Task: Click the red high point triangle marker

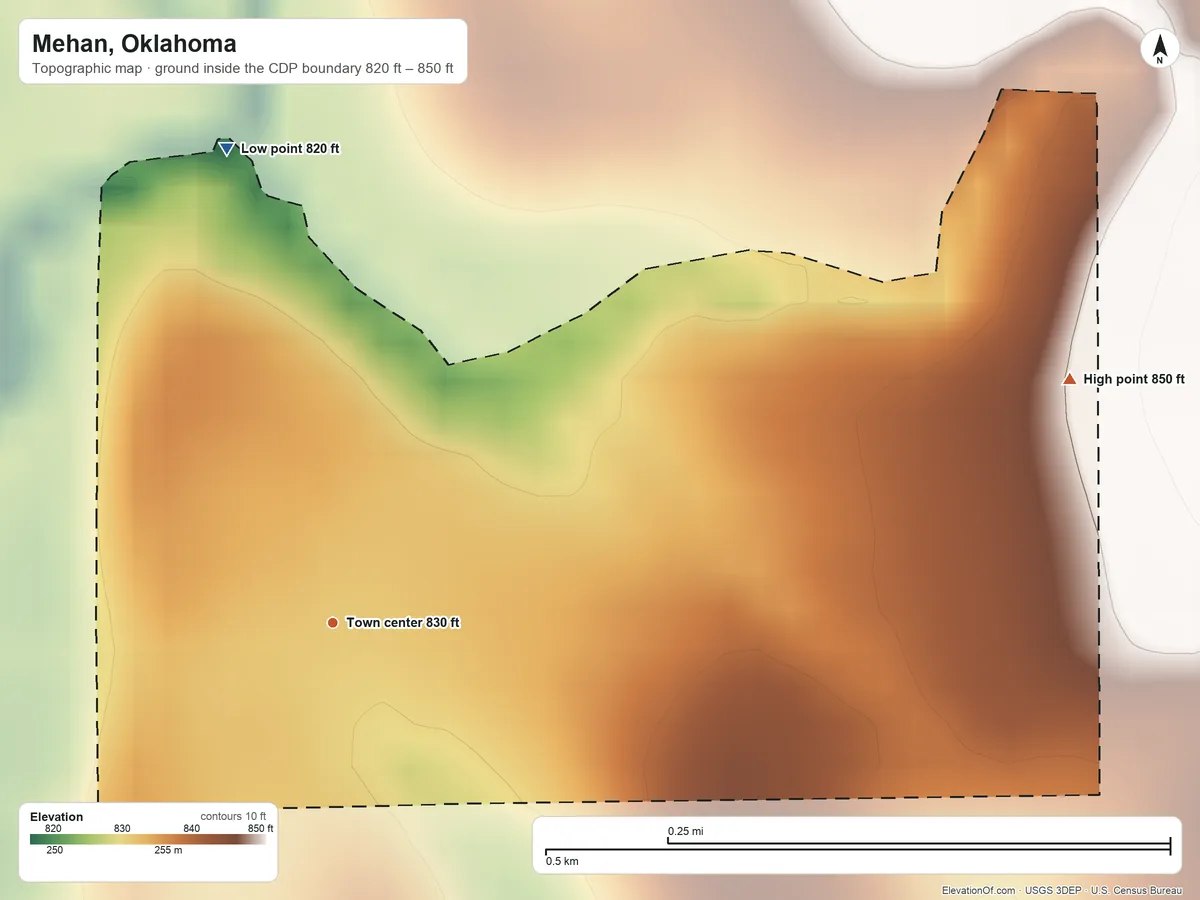Action: tap(1070, 378)
